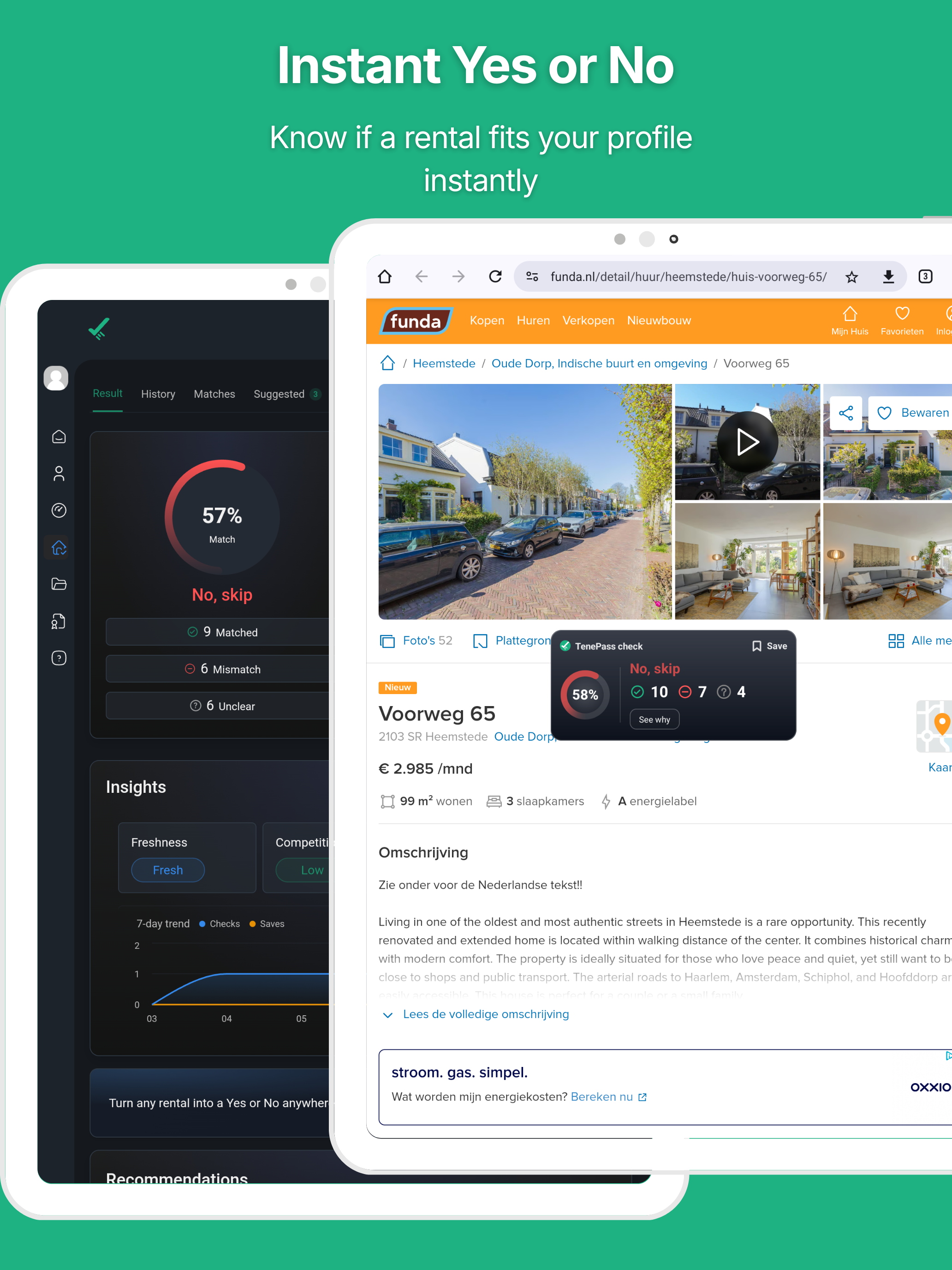Click the Saves legend item in trend chart
Screen dimensions: 952x1270
pyautogui.click(x=267, y=924)
